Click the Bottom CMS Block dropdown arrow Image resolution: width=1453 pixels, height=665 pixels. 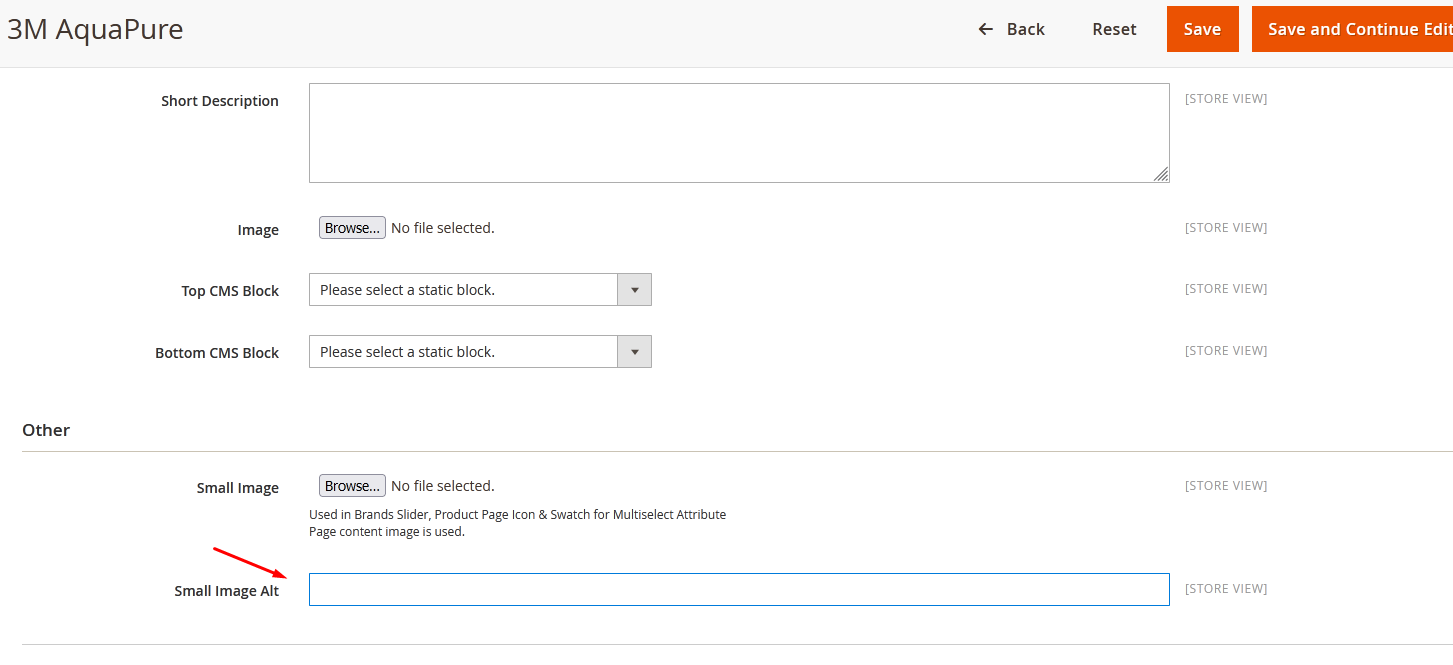[x=635, y=352]
